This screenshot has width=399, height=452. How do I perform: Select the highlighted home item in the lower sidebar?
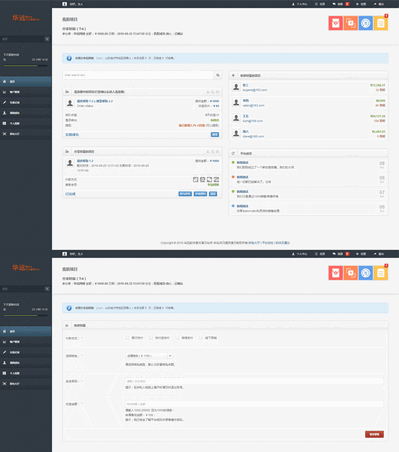[26, 331]
